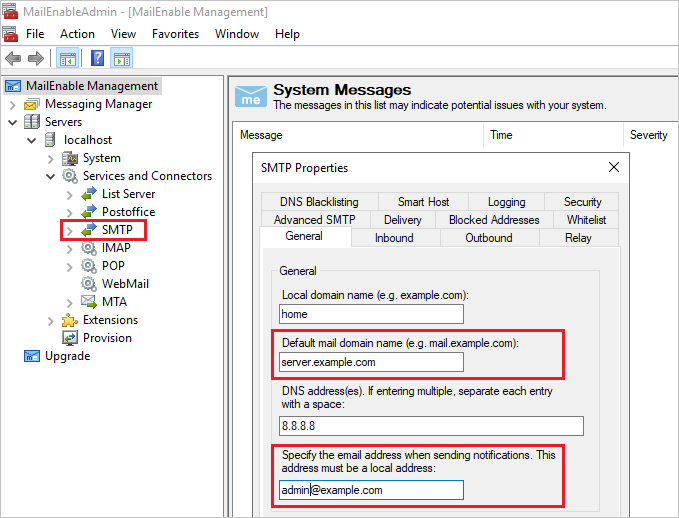The image size is (679, 518).
Task: Click the Show/Hide Action Pane toolbar icon
Action: pyautogui.click(x=124, y=58)
